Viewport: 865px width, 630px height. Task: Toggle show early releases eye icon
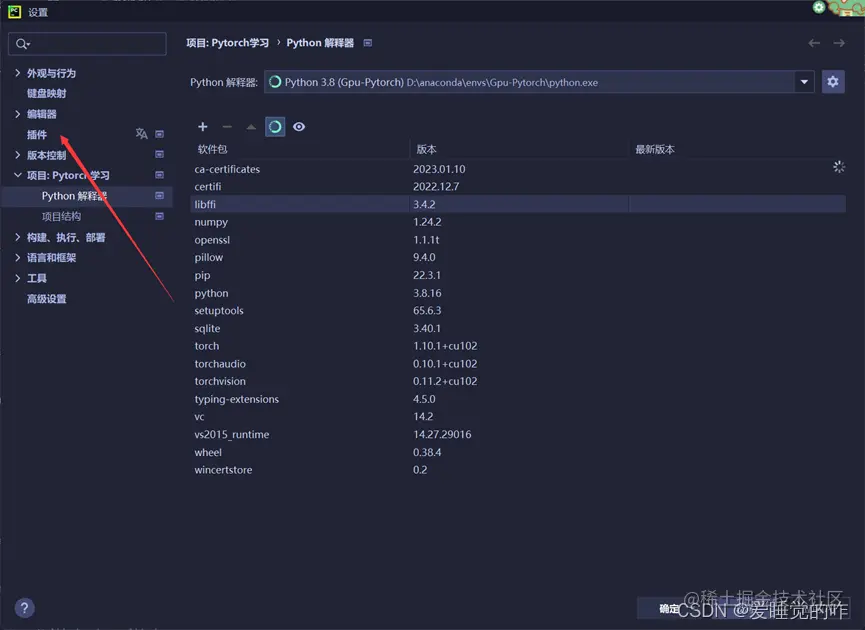tap(299, 127)
